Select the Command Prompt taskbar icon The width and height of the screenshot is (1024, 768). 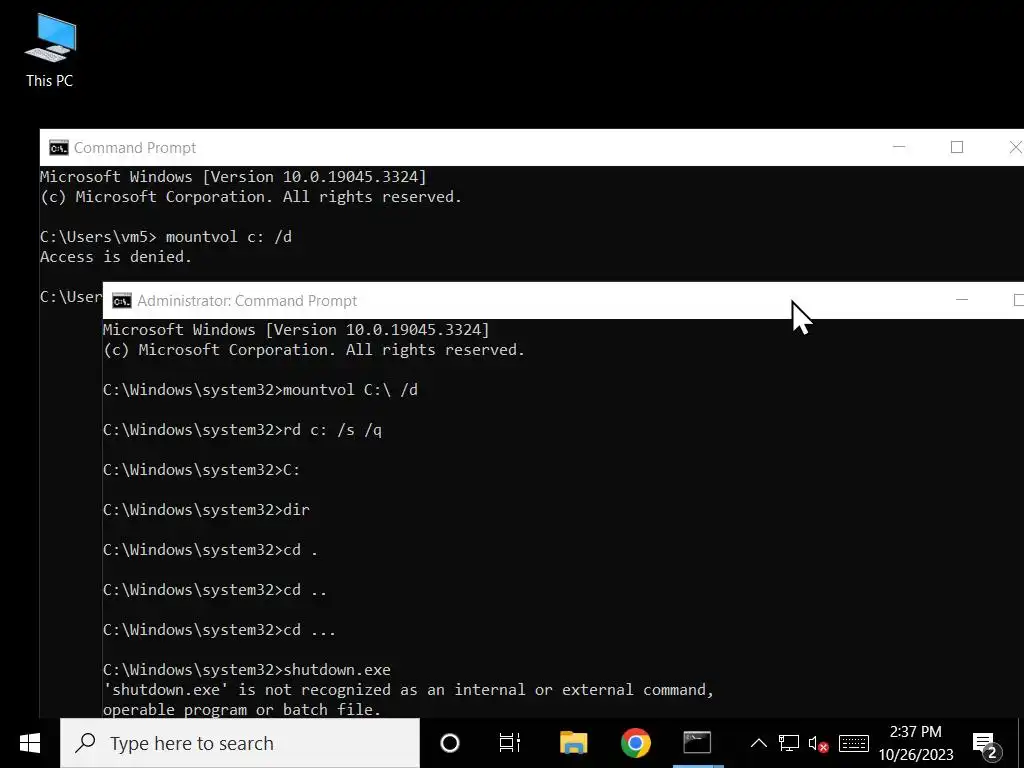pos(697,743)
